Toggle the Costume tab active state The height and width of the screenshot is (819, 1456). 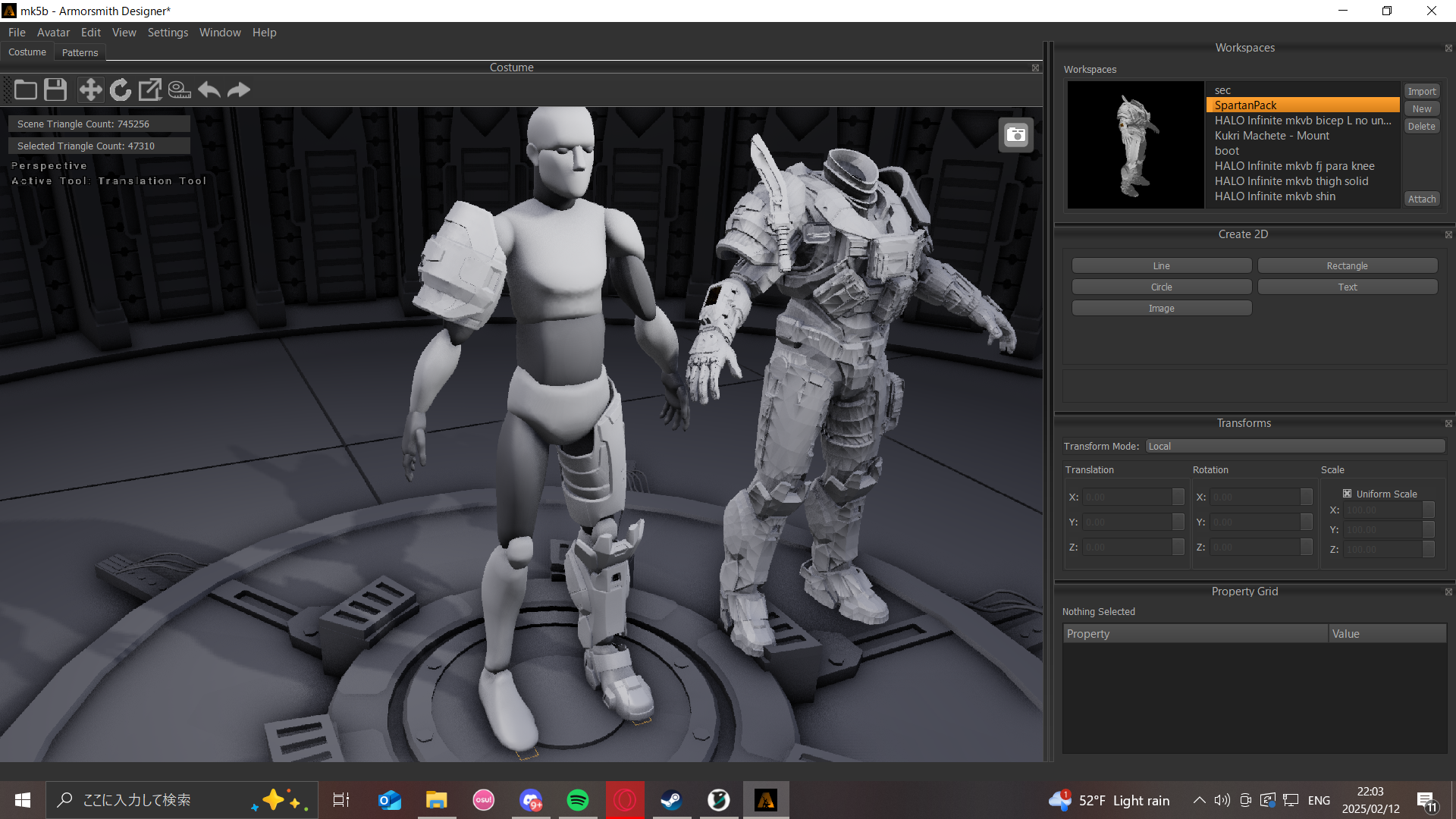29,51
